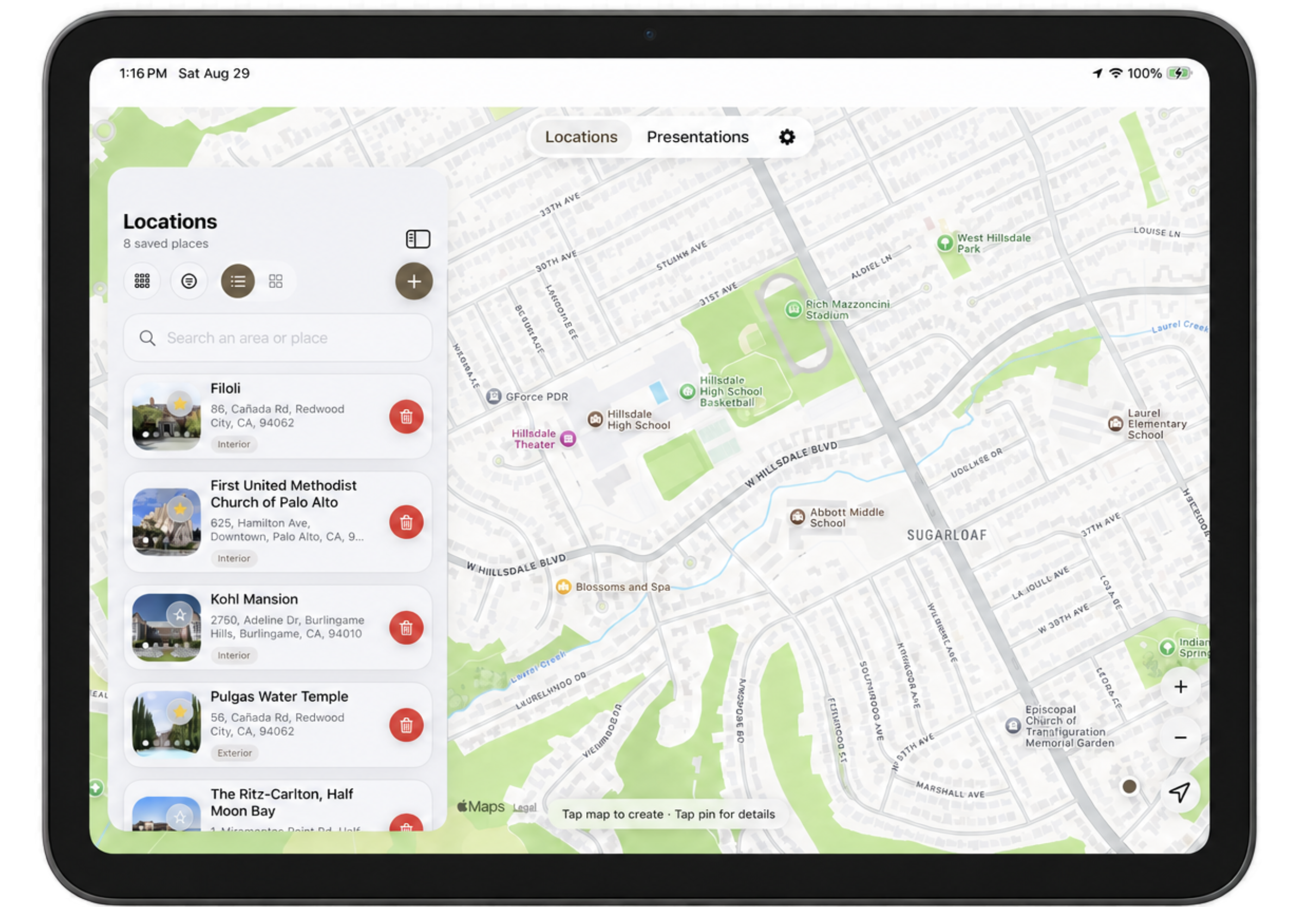The height and width of the screenshot is (907, 1316).
Task: Open the Filoli photo thumbnail
Action: 166,417
